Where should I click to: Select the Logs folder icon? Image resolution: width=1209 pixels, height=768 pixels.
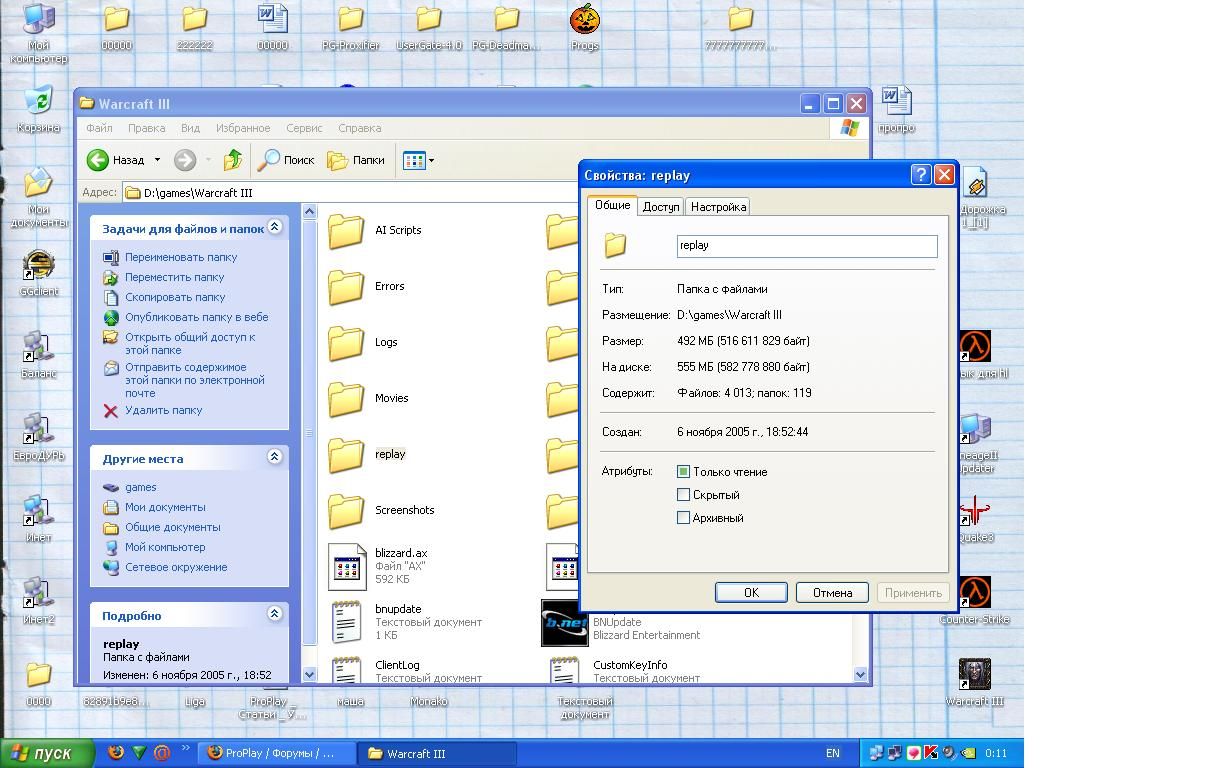[346, 343]
